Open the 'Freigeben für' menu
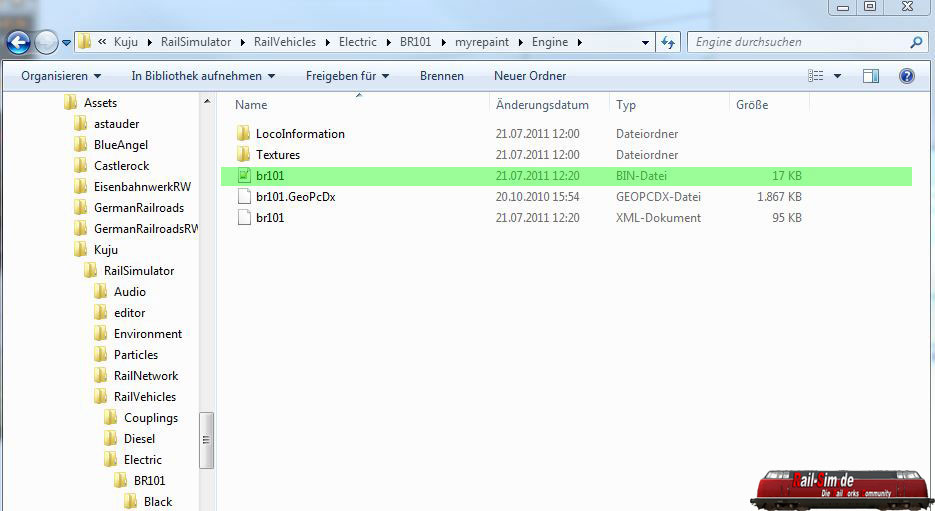935x511 pixels. click(347, 76)
